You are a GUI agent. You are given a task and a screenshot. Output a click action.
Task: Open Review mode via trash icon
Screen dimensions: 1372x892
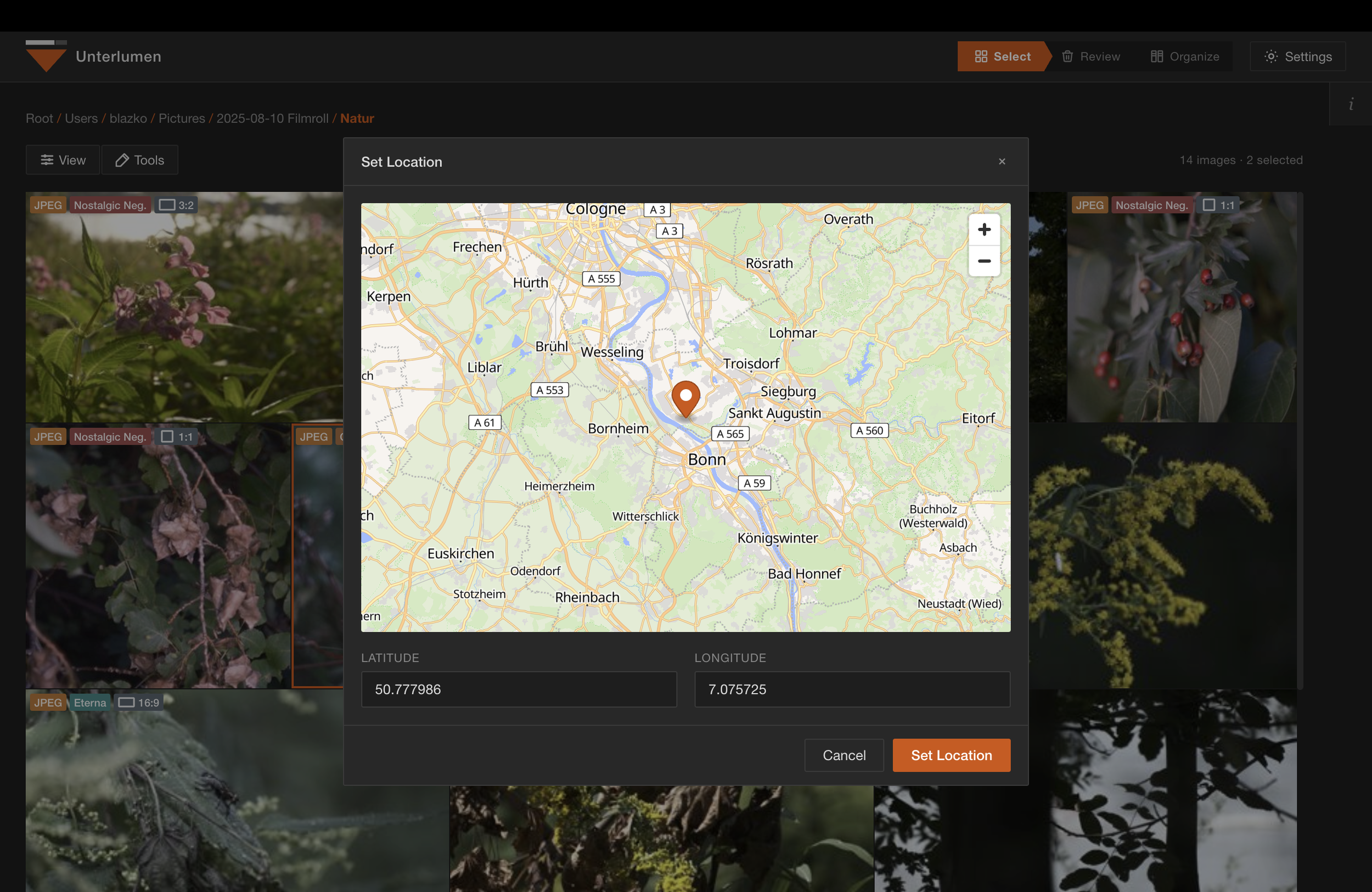1067,56
